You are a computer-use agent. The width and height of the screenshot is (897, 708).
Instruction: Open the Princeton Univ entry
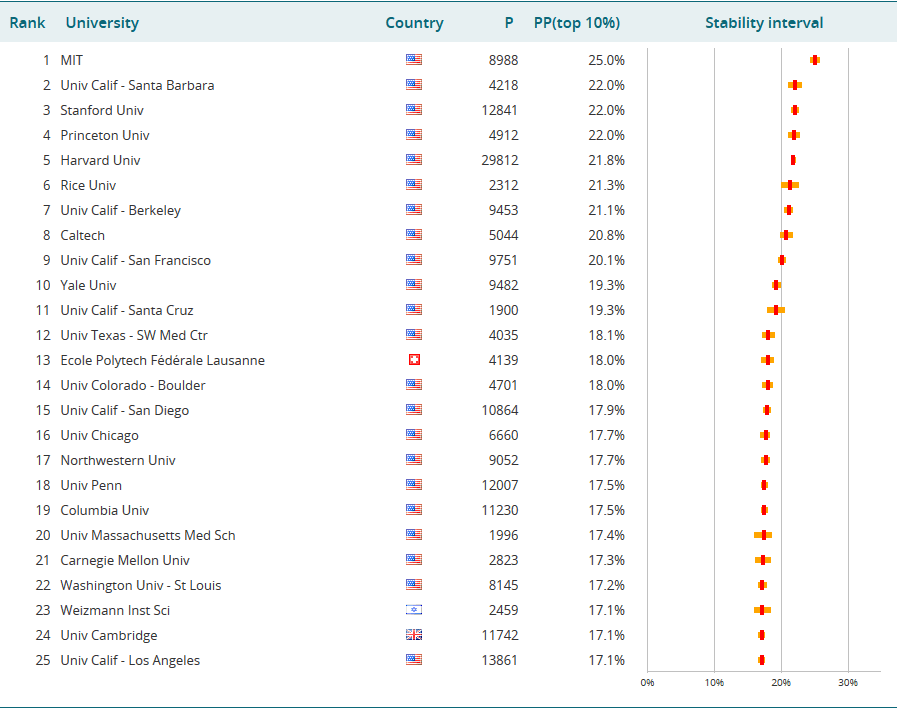click(x=105, y=135)
